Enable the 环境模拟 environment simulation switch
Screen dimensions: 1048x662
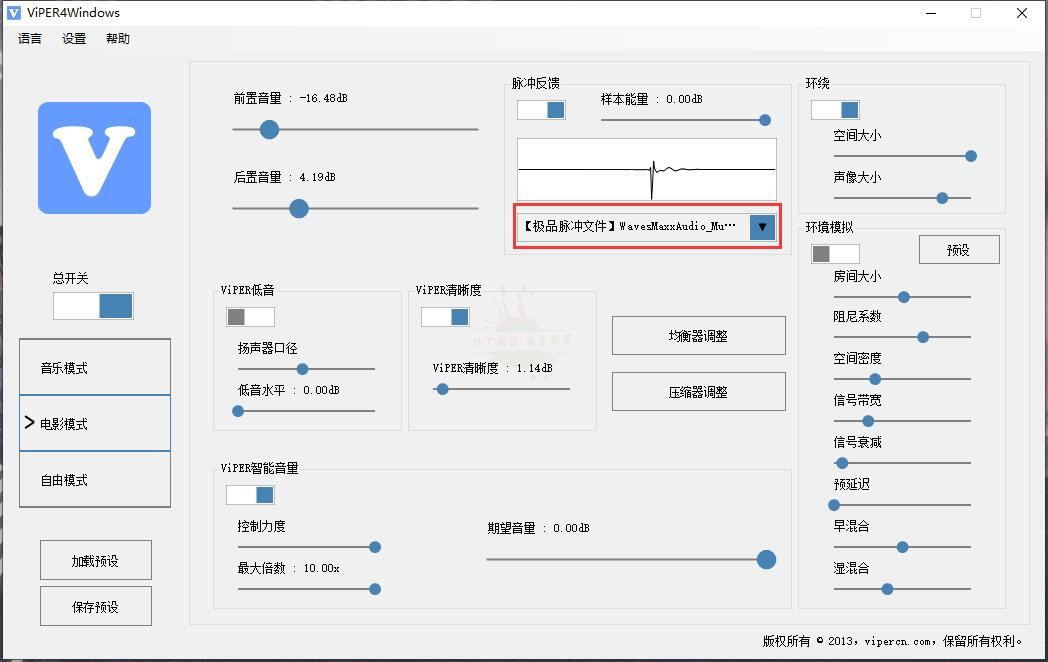pyautogui.click(x=834, y=253)
